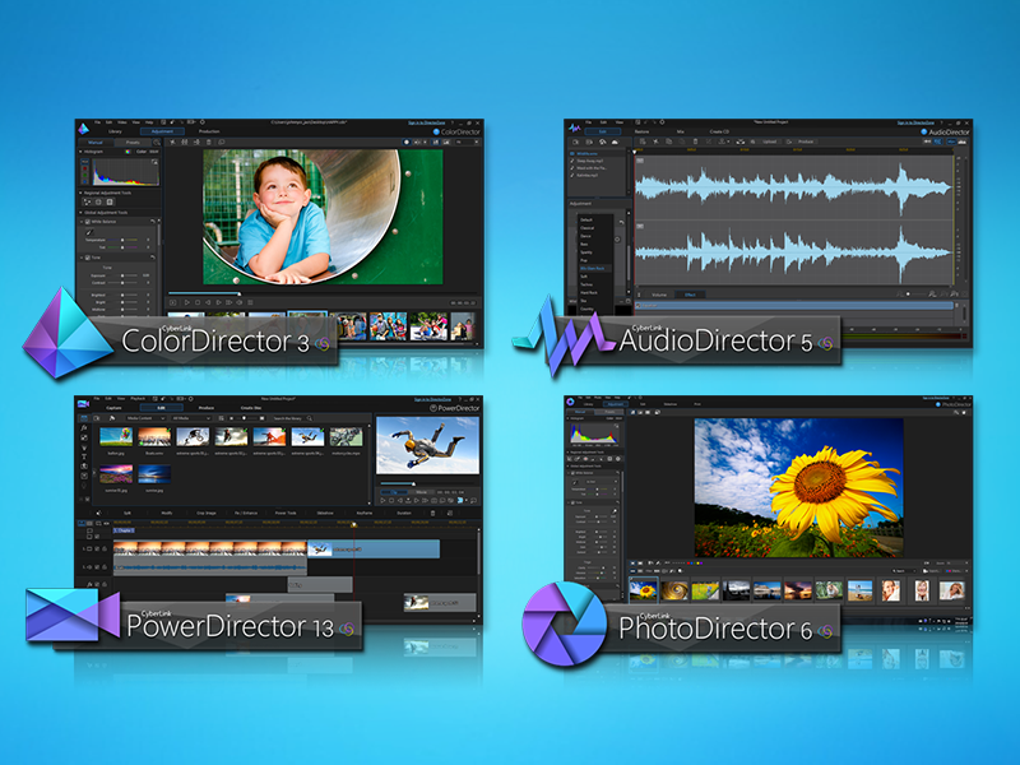The width and height of the screenshot is (1020, 765).
Task: Collapse Tone group in ColorDirector
Action: (82, 258)
